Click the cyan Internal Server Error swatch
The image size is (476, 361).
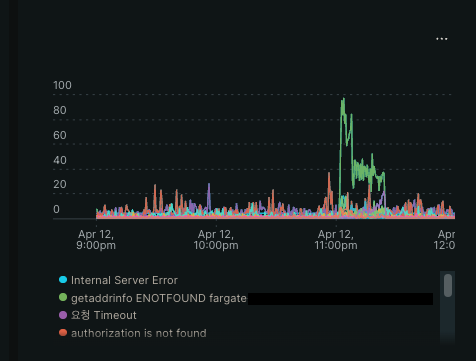point(63,280)
